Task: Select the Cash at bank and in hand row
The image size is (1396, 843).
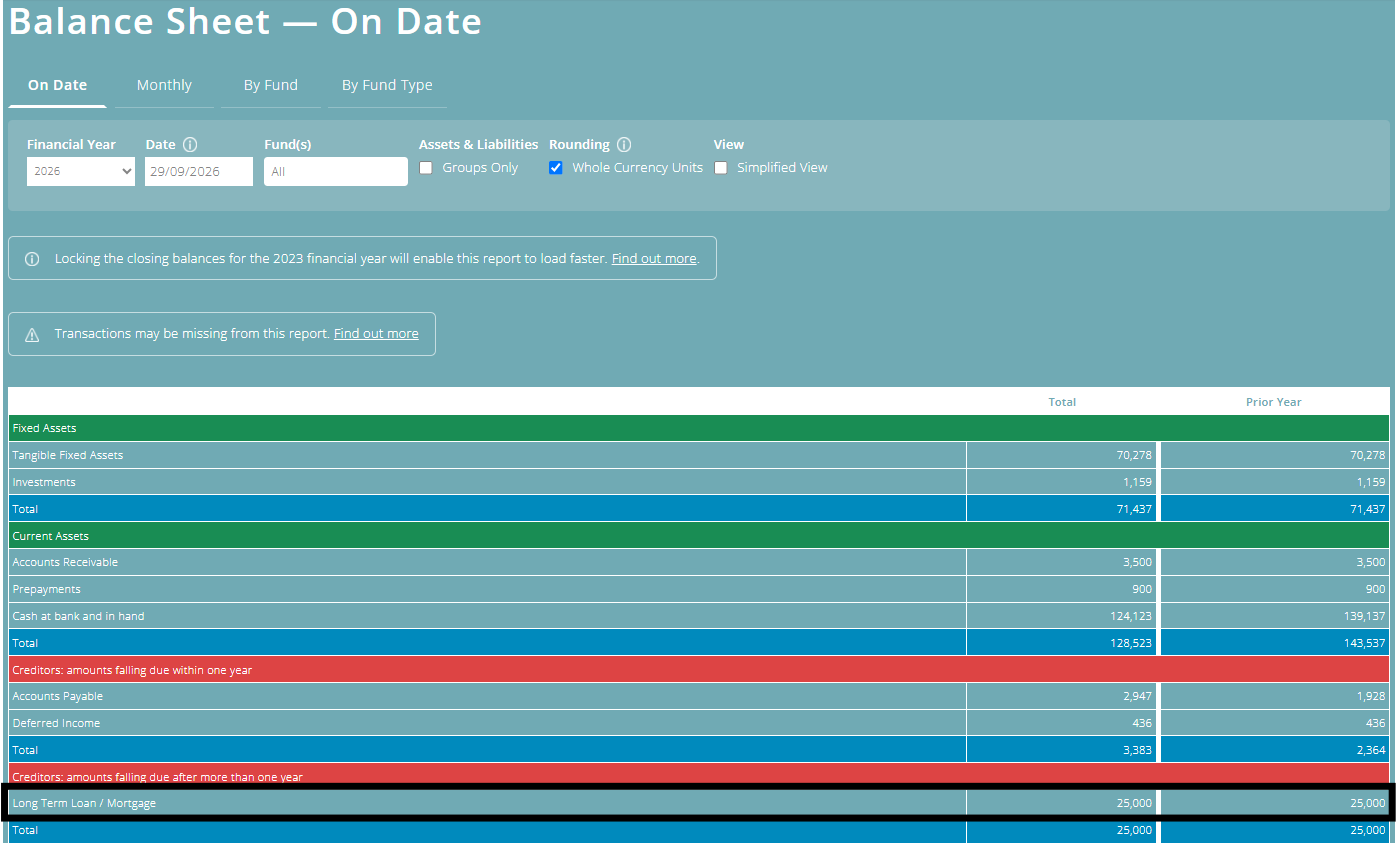Action: pos(699,616)
